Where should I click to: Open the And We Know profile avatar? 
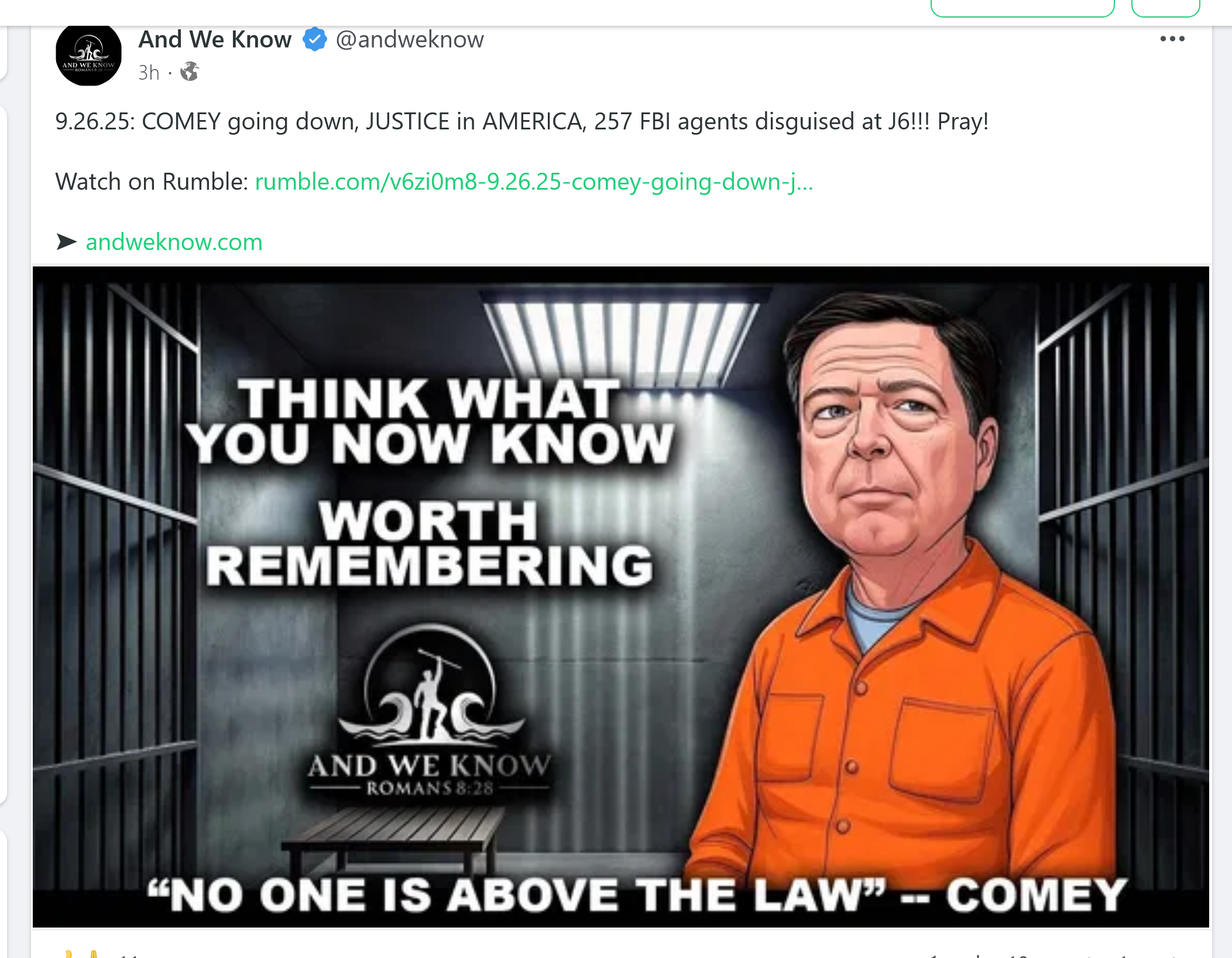(88, 54)
